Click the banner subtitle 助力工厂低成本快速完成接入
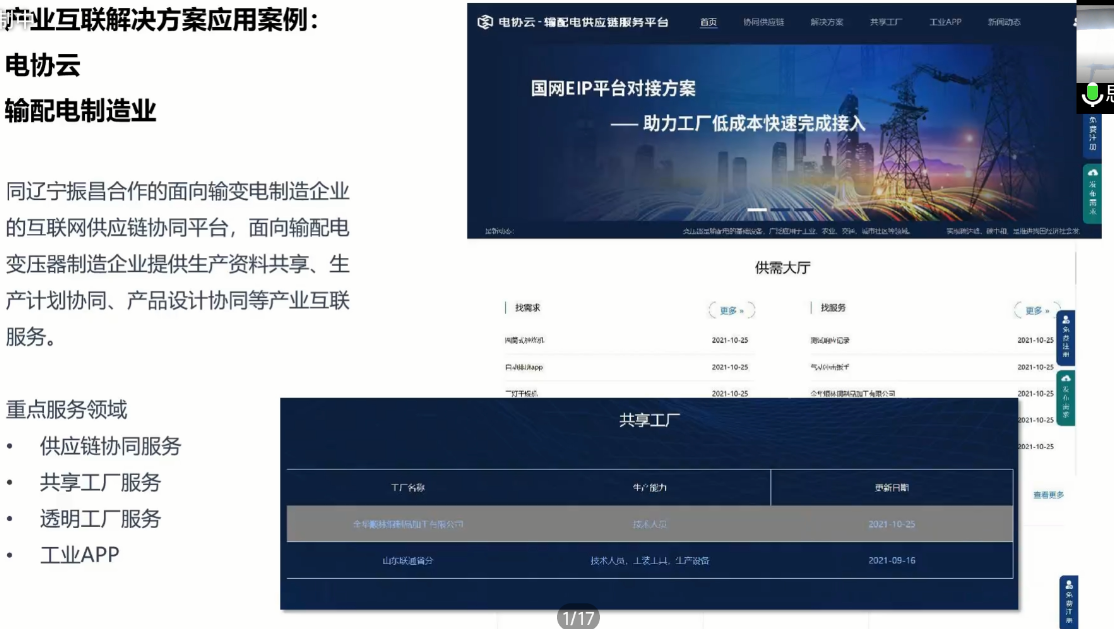The image size is (1114, 629). tap(754, 124)
